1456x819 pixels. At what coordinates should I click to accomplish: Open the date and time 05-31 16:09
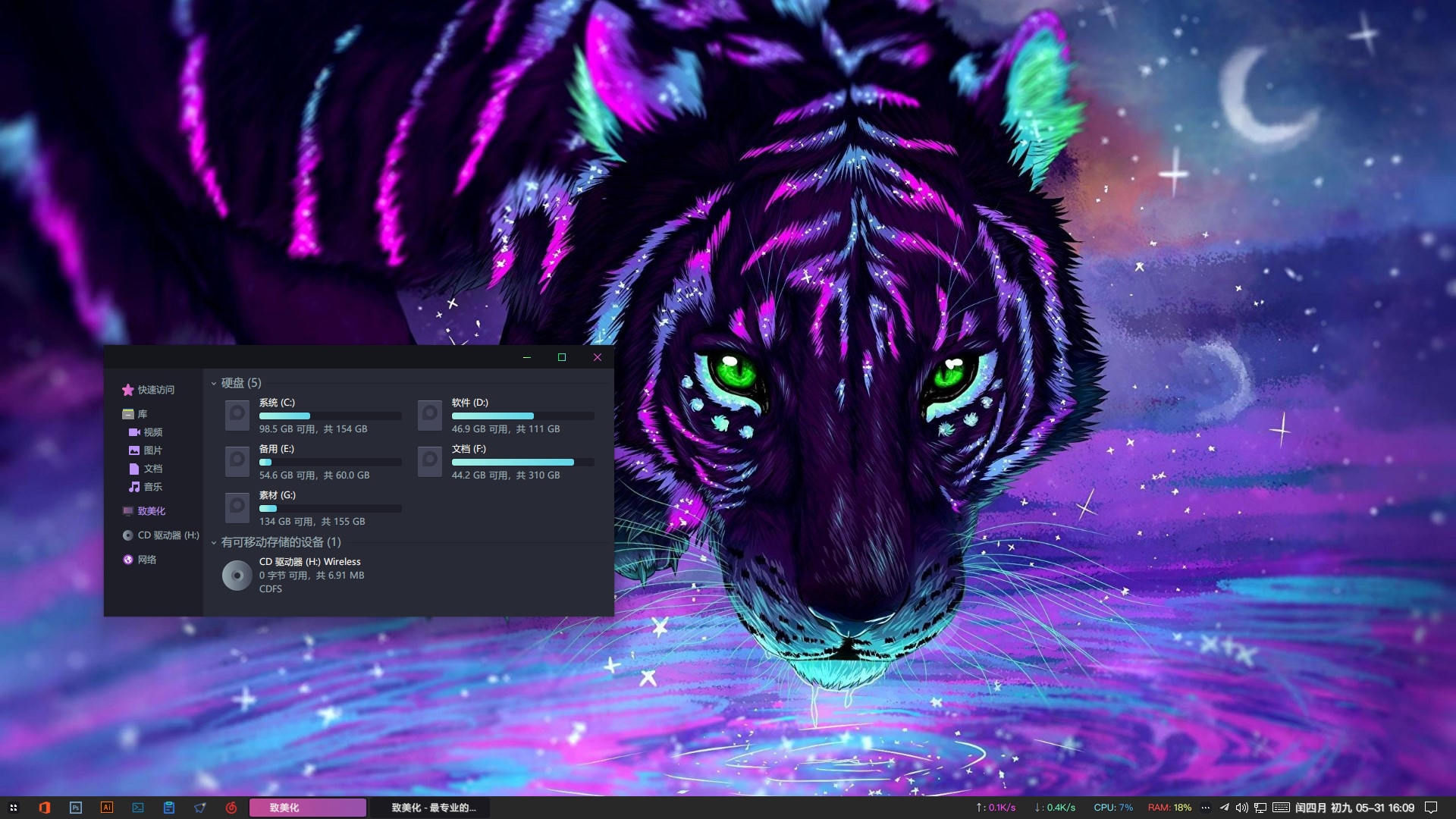(1354, 808)
